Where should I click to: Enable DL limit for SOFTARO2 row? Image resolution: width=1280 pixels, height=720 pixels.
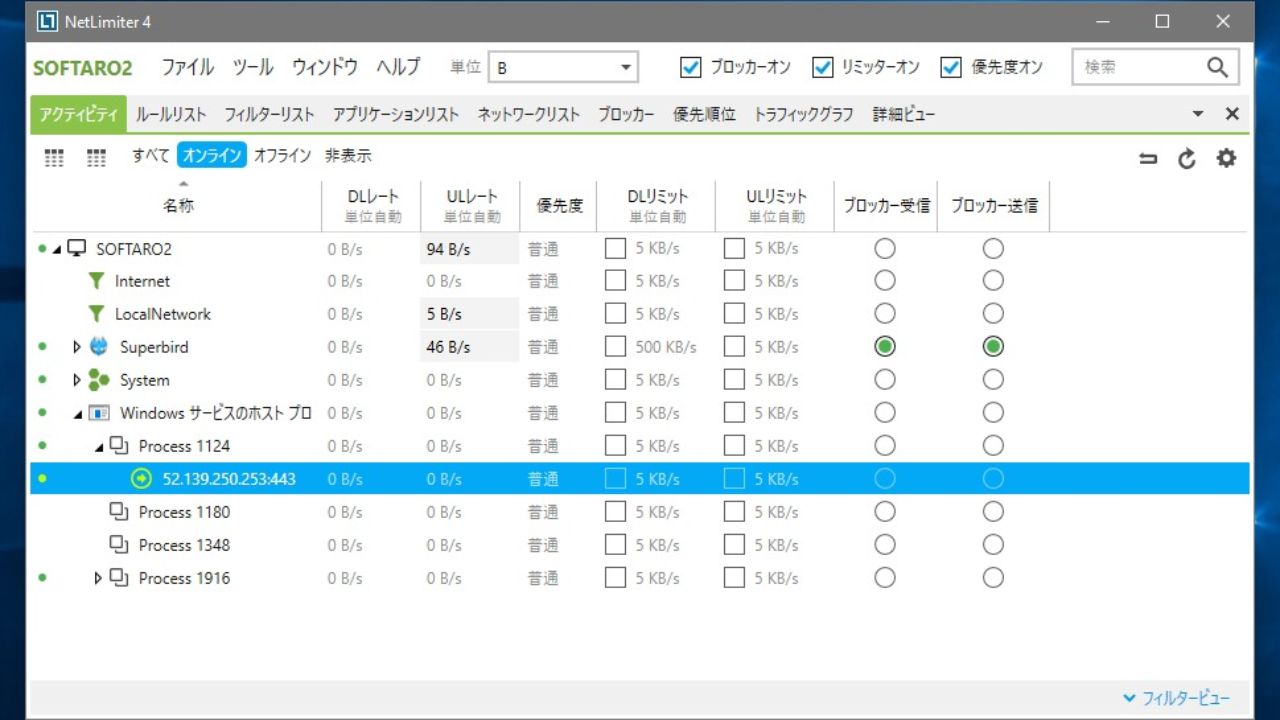pyautogui.click(x=615, y=248)
